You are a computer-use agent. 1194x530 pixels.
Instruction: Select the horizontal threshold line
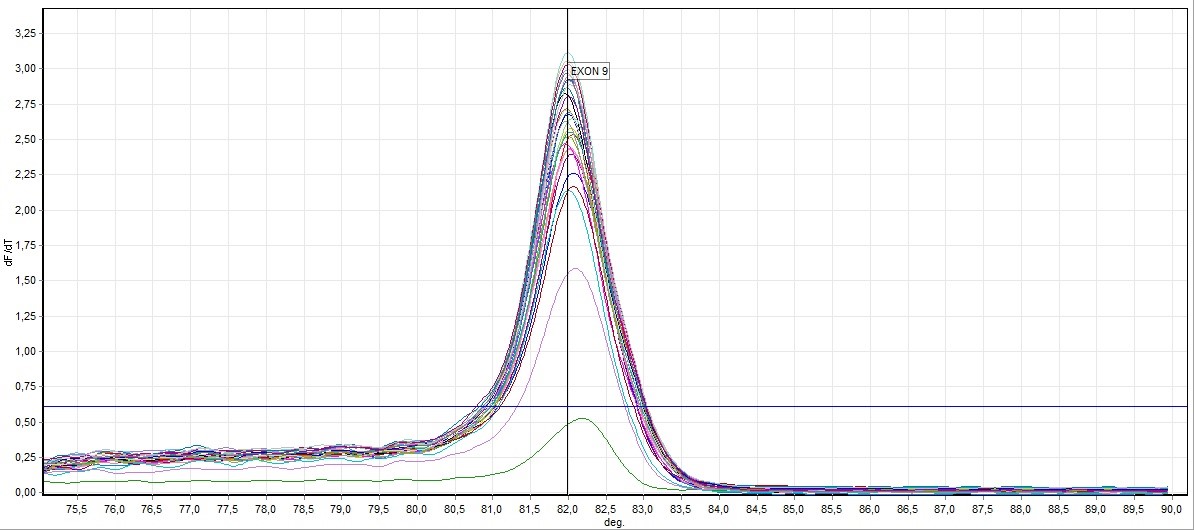click(300, 406)
